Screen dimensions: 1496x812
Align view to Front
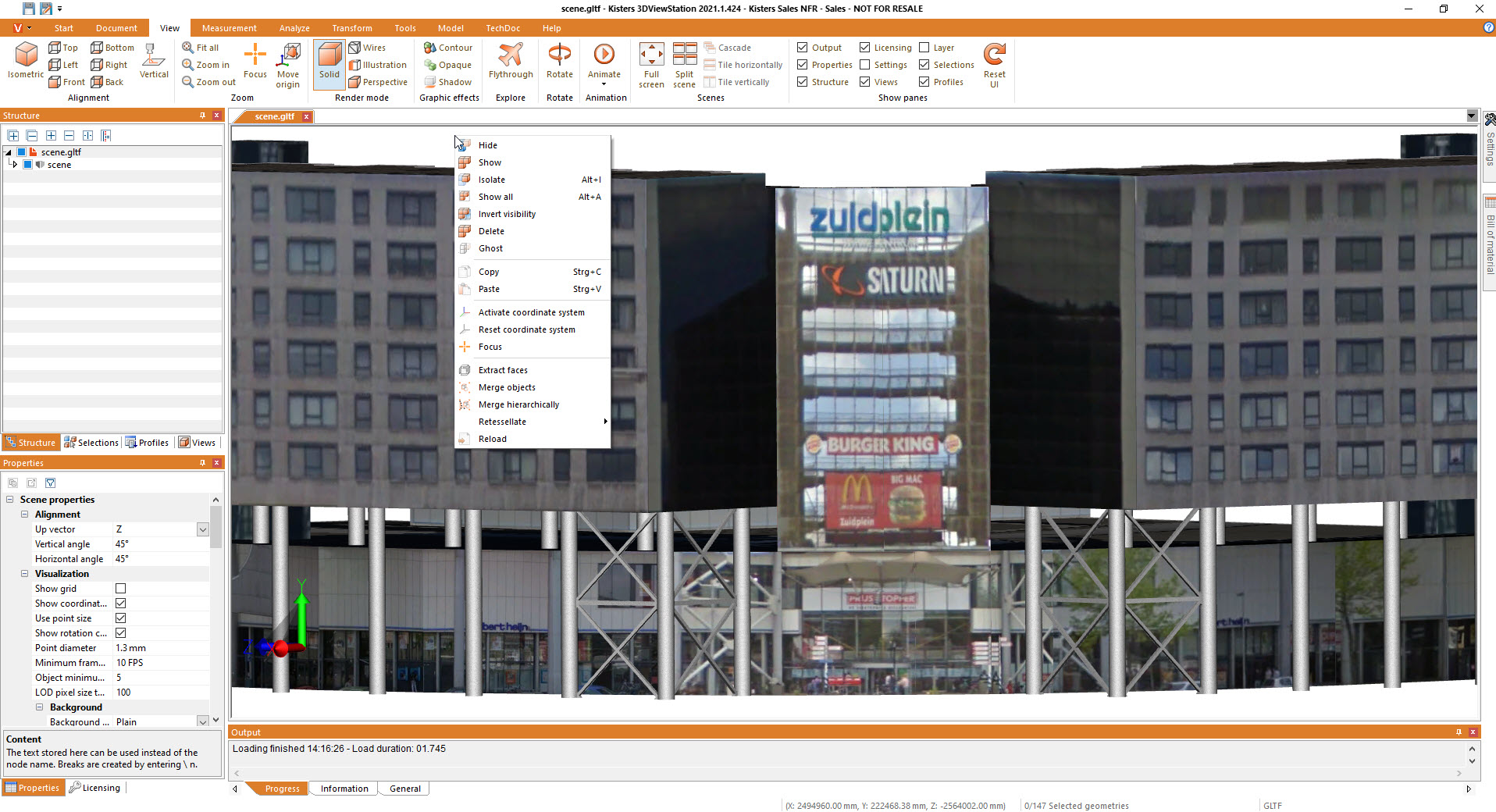pos(66,82)
